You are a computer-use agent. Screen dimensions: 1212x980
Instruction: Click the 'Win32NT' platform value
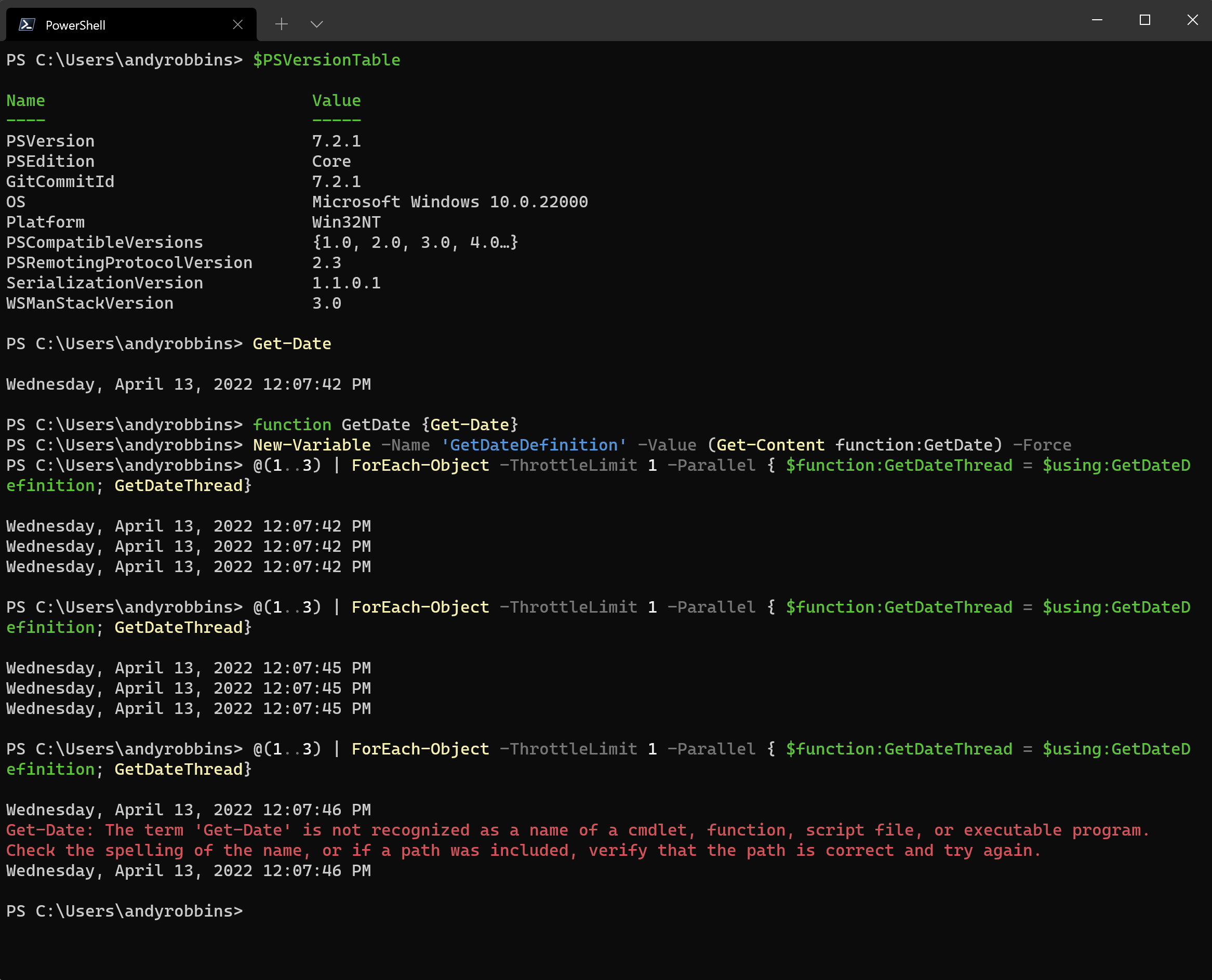click(347, 222)
